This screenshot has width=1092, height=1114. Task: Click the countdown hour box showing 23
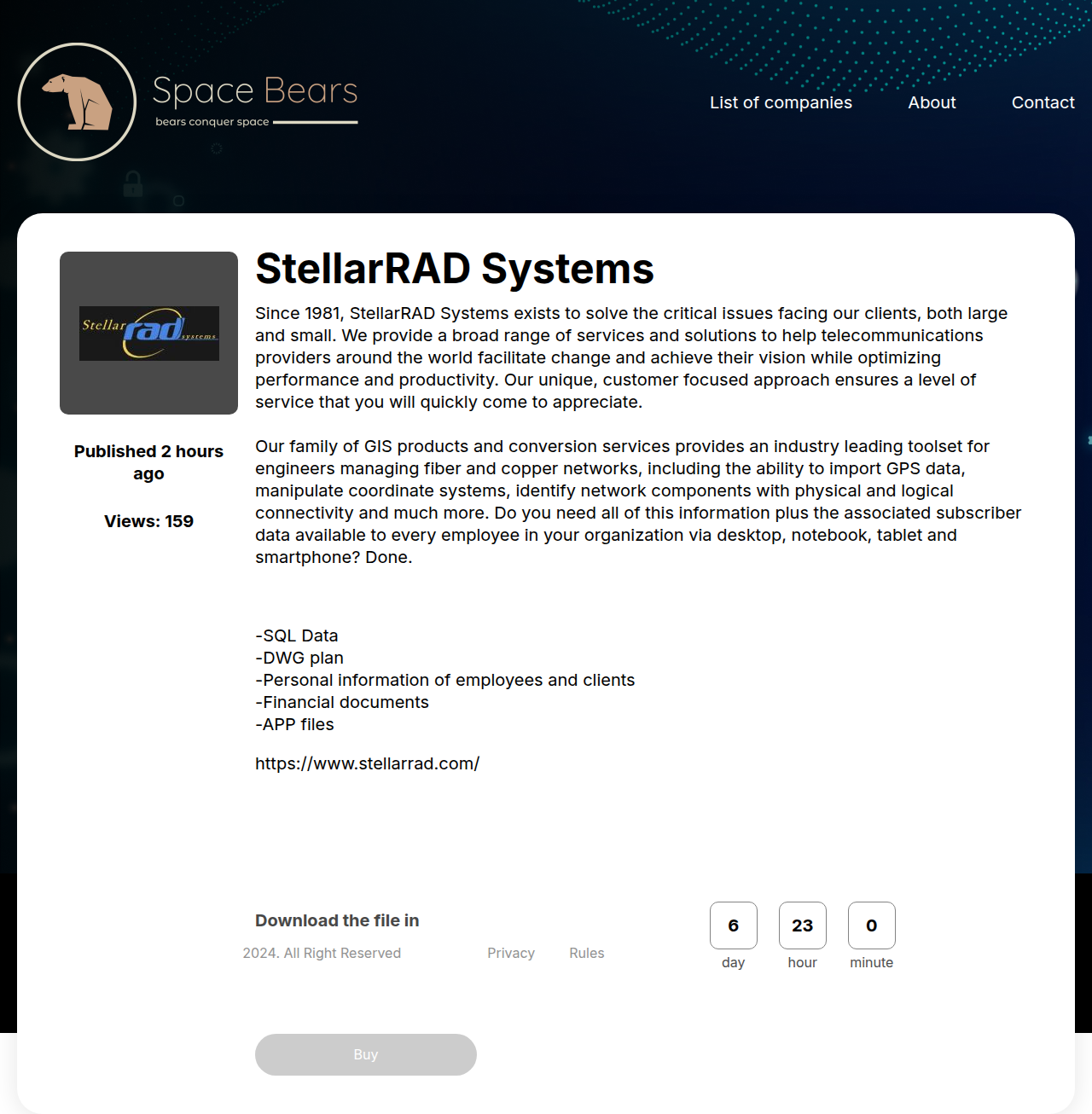803,925
